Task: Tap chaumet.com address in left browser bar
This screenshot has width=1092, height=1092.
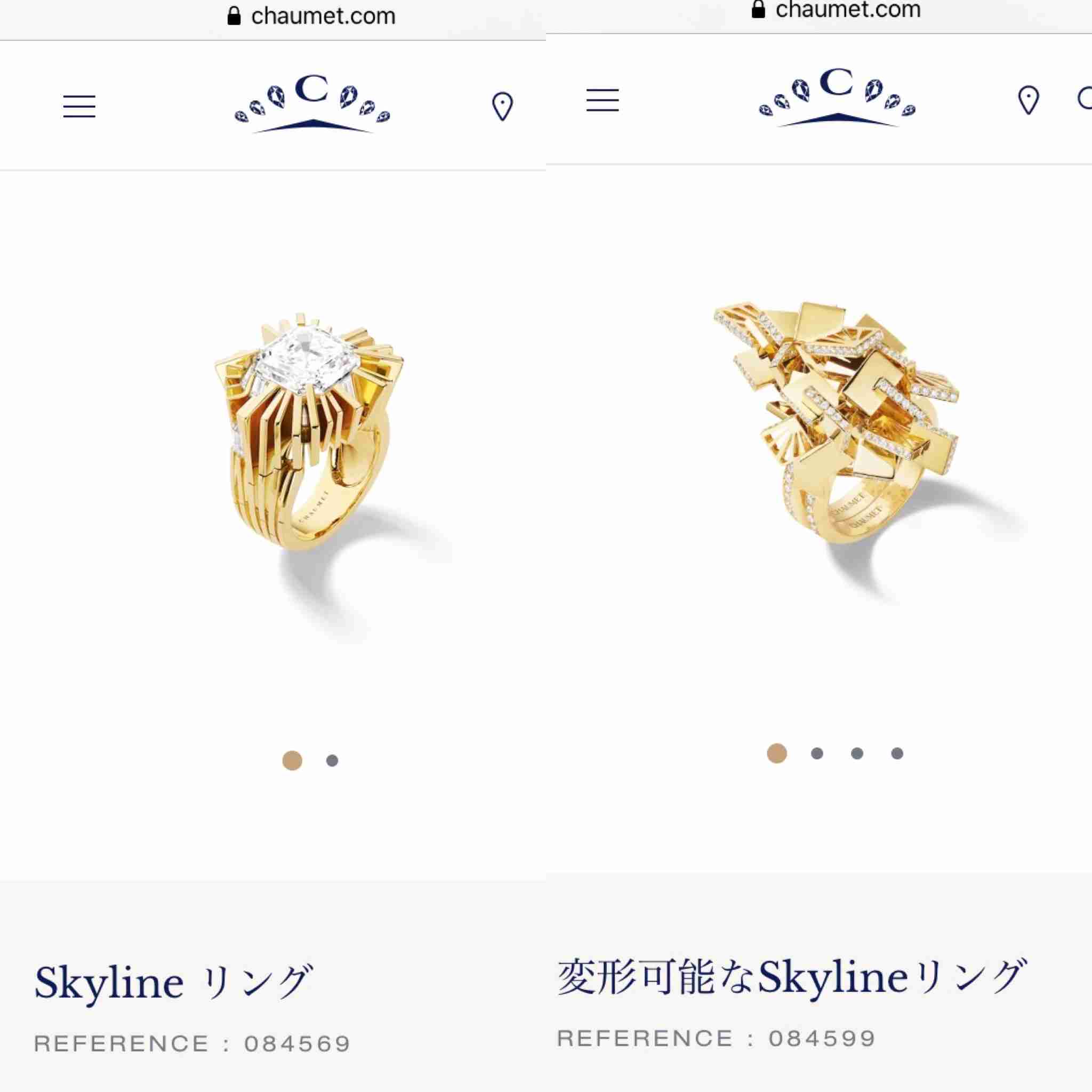Action: (x=323, y=17)
